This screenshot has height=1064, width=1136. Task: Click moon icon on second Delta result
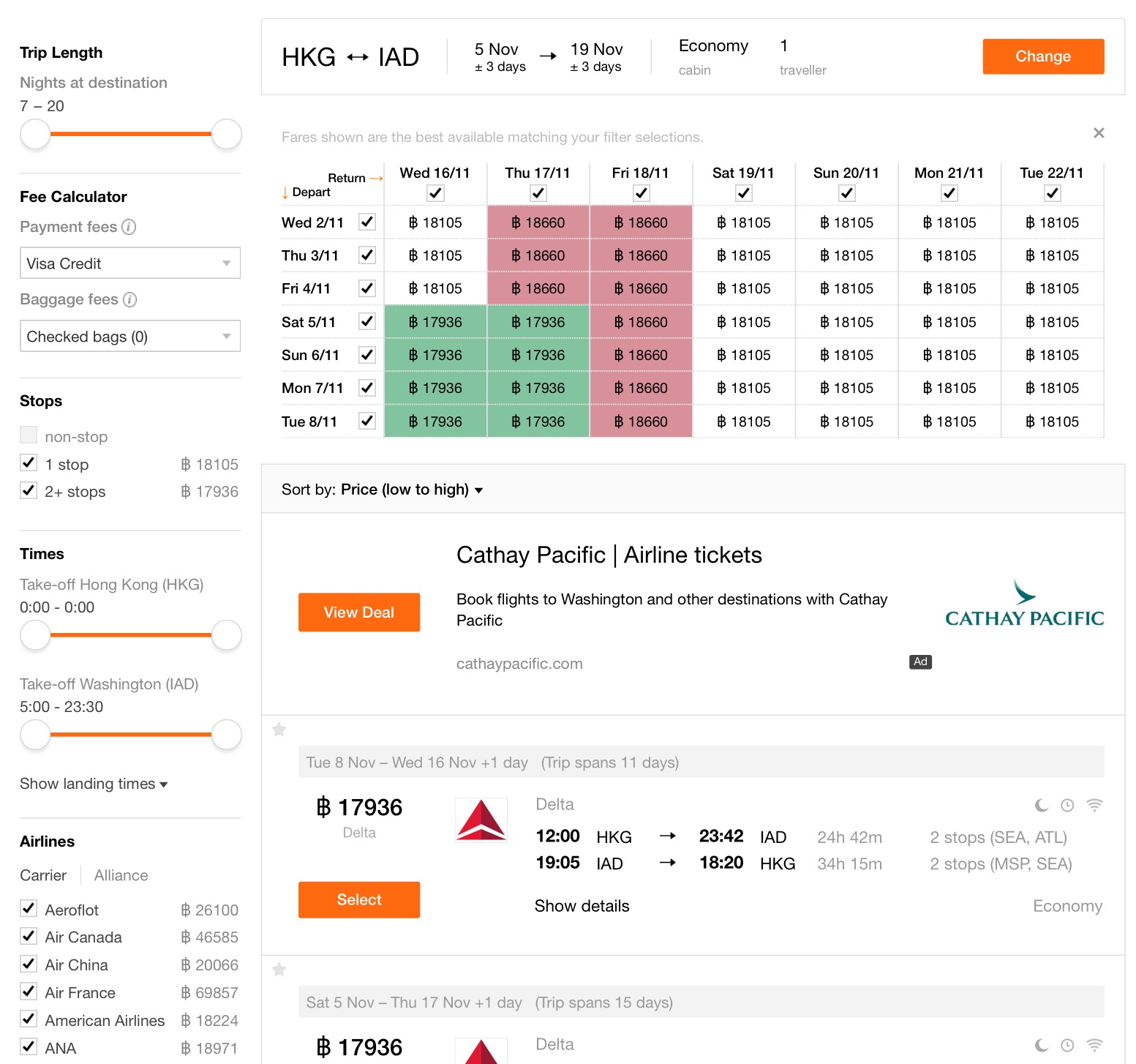1042,1046
